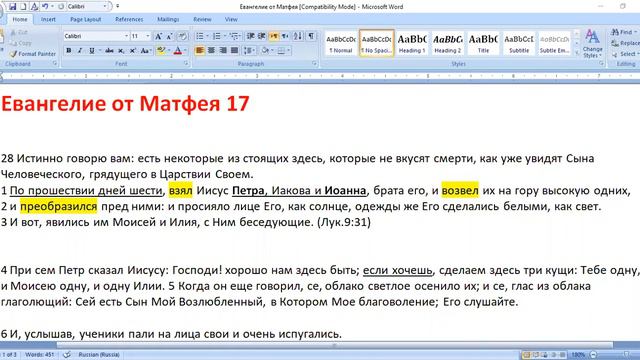Apply the Normal style
The width and height of the screenshot is (640, 360).
pyautogui.click(x=341, y=43)
